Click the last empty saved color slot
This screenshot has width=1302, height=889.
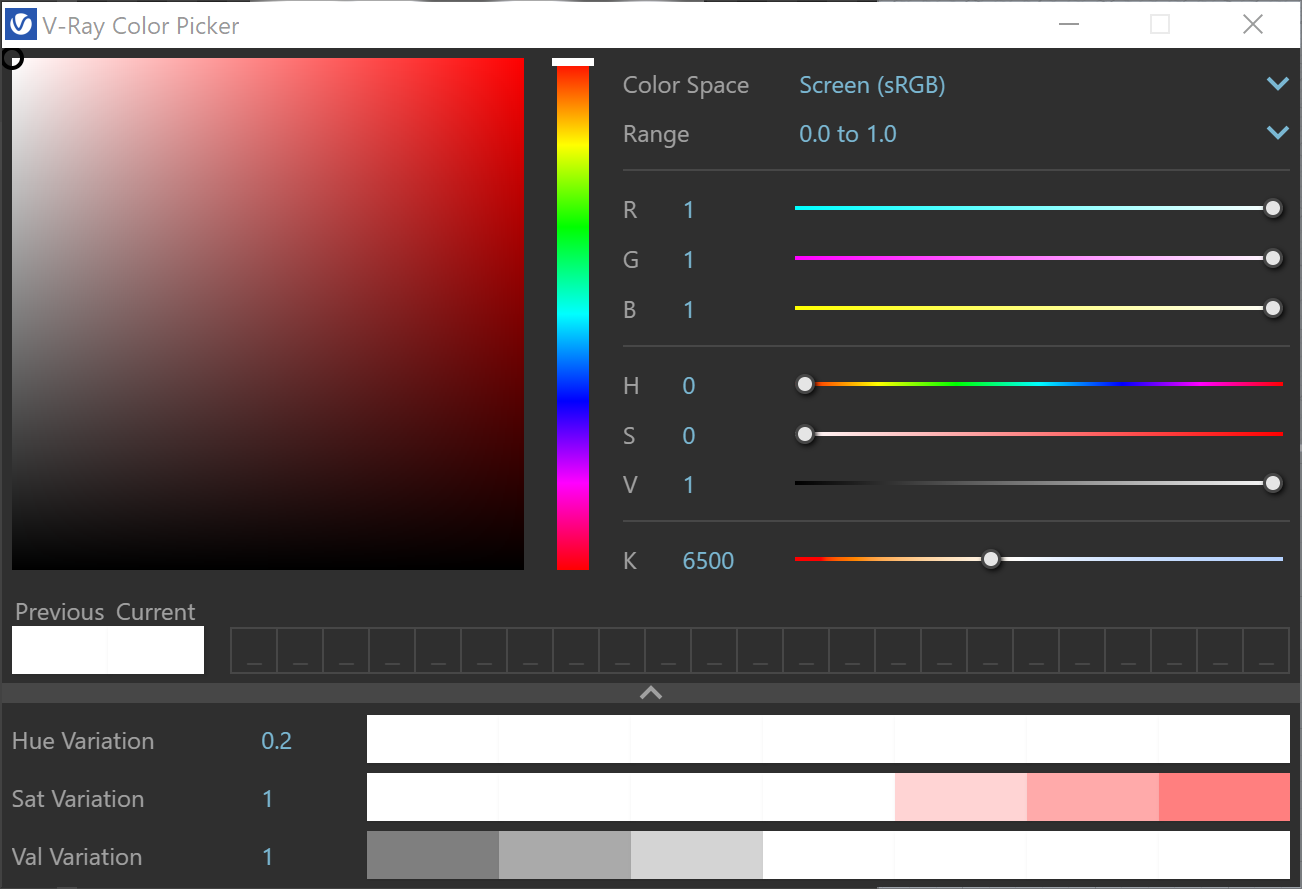(1266, 651)
